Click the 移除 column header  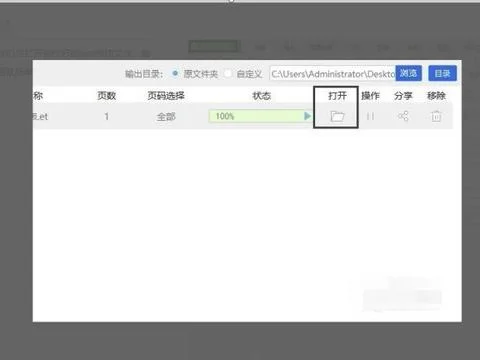(436, 96)
